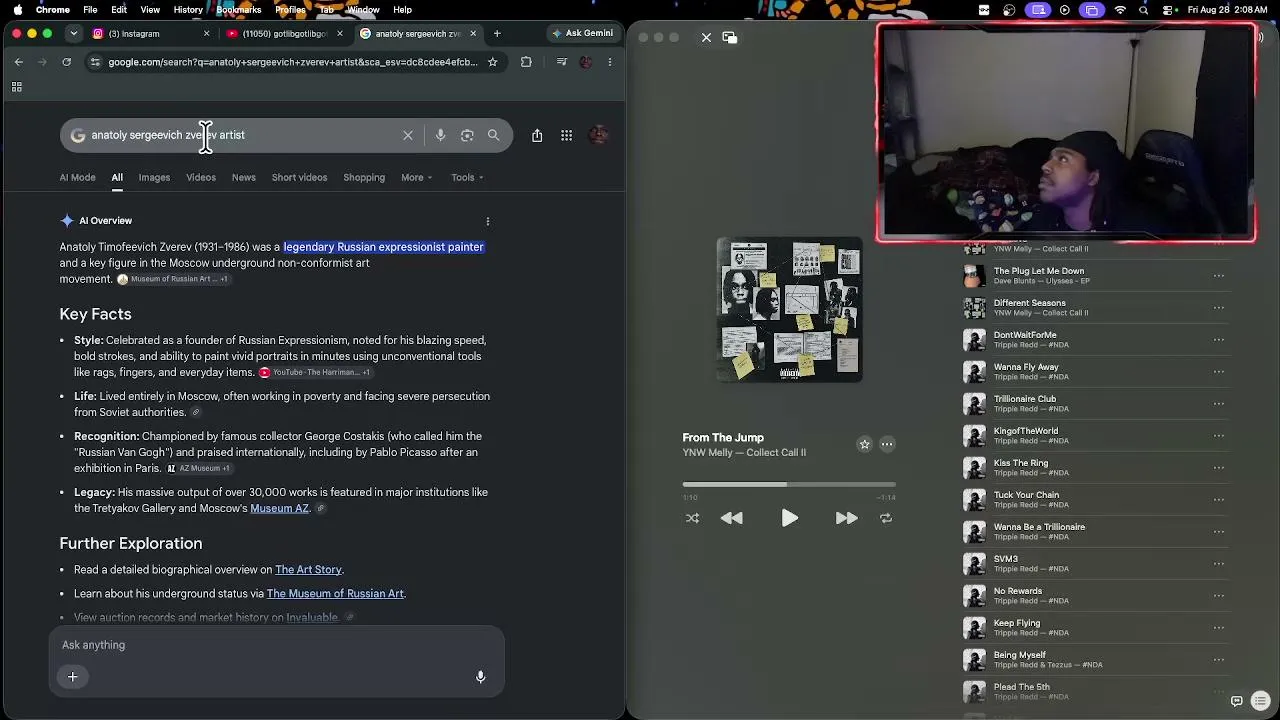Image resolution: width=1280 pixels, height=720 pixels.
Task: Go back to the previous page
Action: 18,62
